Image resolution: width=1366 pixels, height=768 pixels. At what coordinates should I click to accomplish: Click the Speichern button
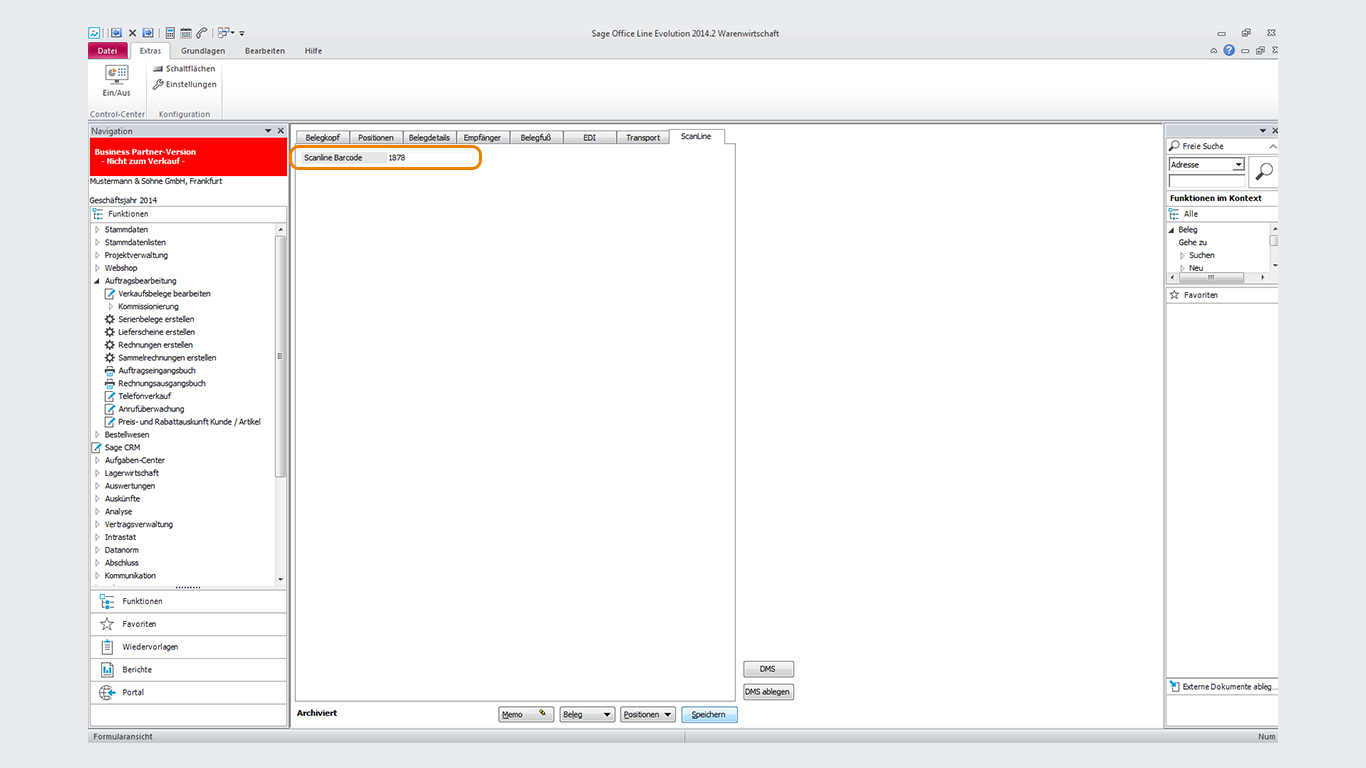(709, 715)
